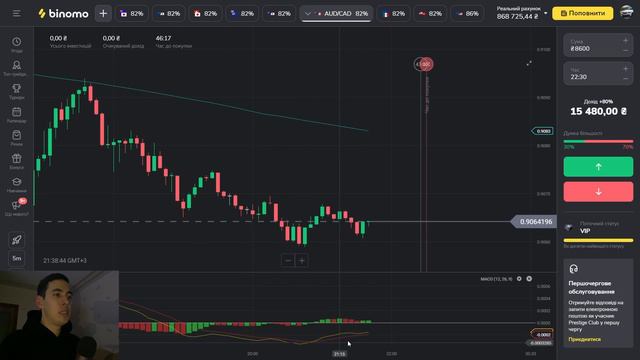640x360 pixels.
Task: Increase the investment amount with plus
Action: 626,40
